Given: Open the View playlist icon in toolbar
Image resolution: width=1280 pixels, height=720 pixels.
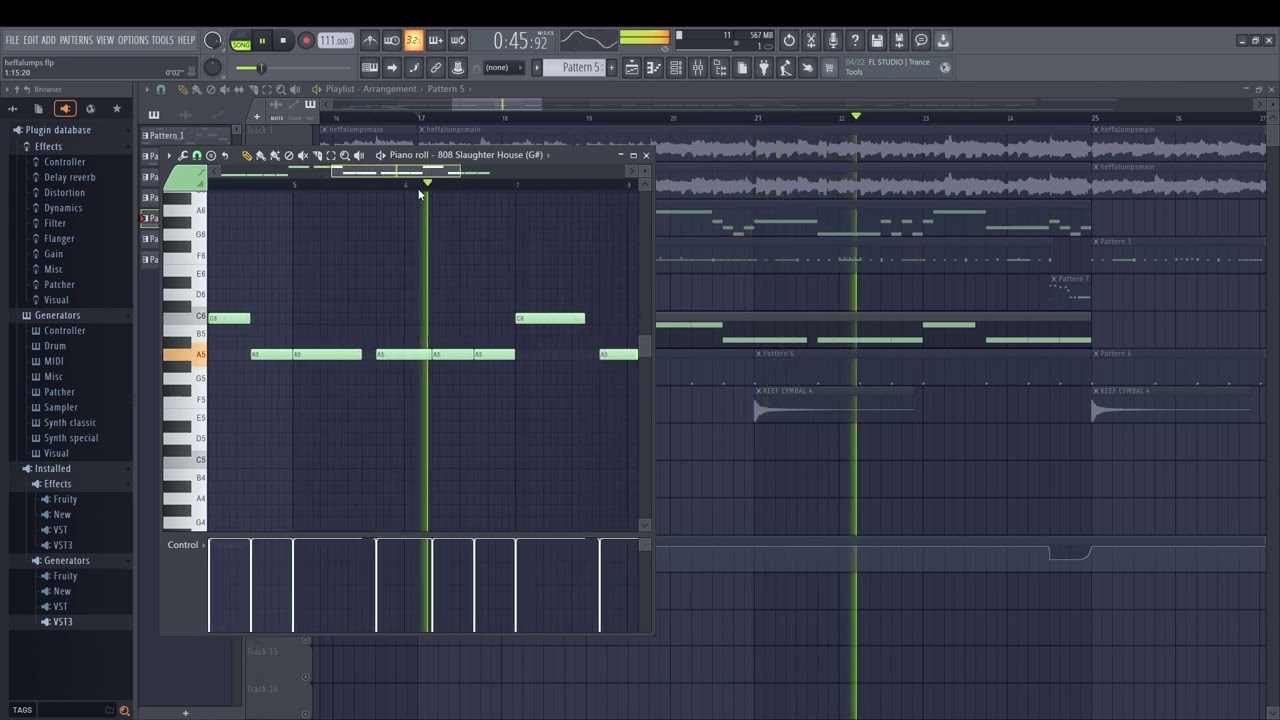Looking at the screenshot, I should [x=632, y=68].
